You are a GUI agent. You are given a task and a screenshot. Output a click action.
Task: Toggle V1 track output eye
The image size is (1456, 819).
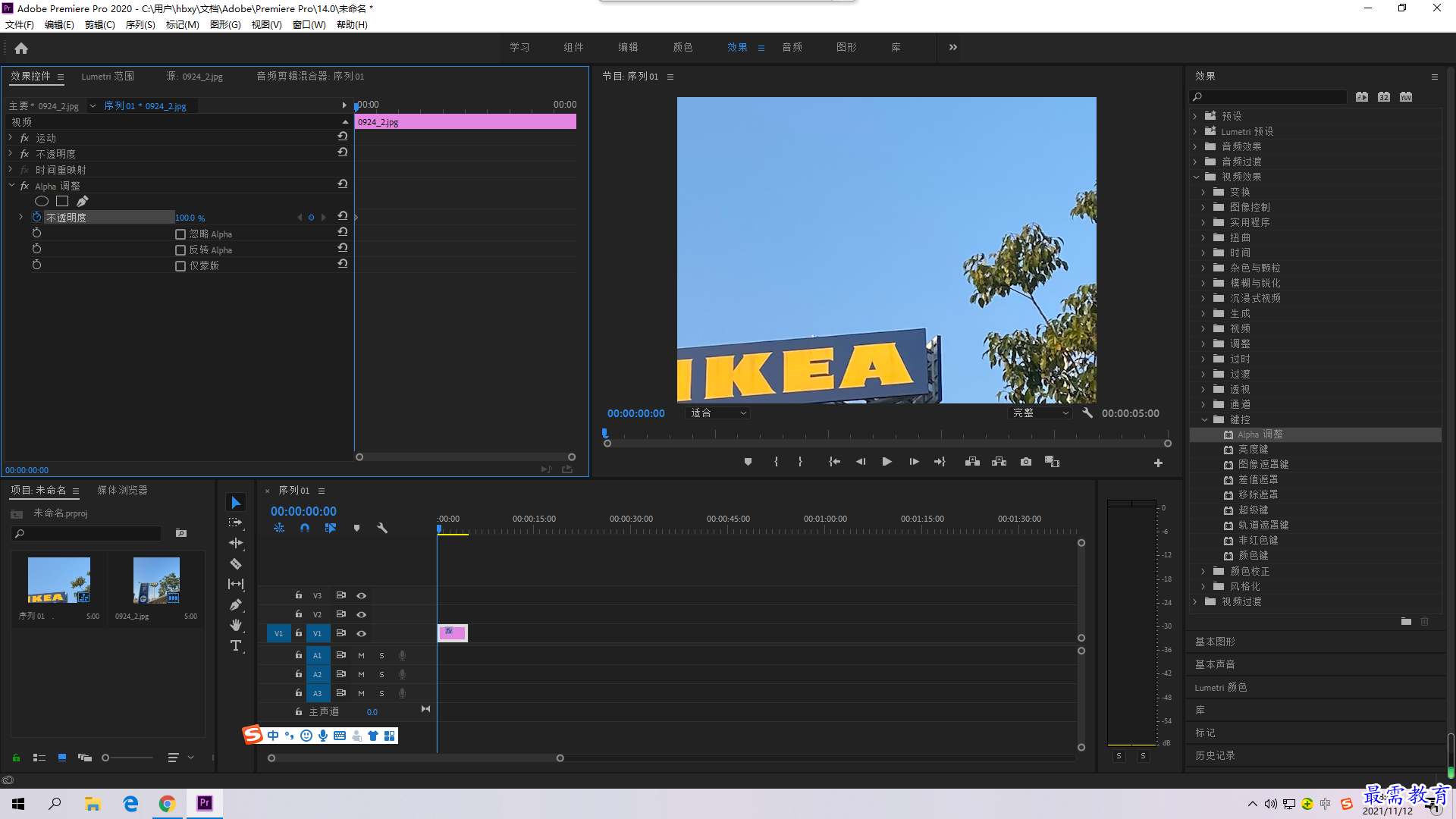click(362, 634)
